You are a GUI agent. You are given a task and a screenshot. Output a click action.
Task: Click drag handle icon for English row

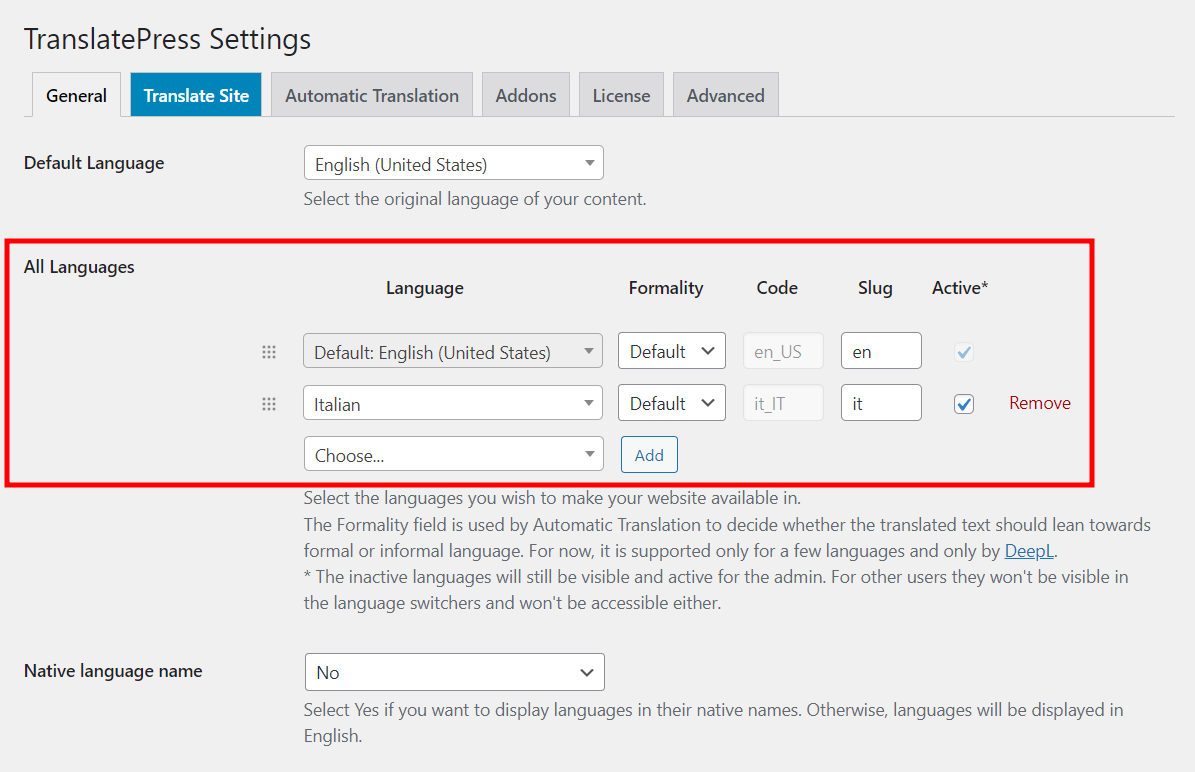tap(269, 352)
